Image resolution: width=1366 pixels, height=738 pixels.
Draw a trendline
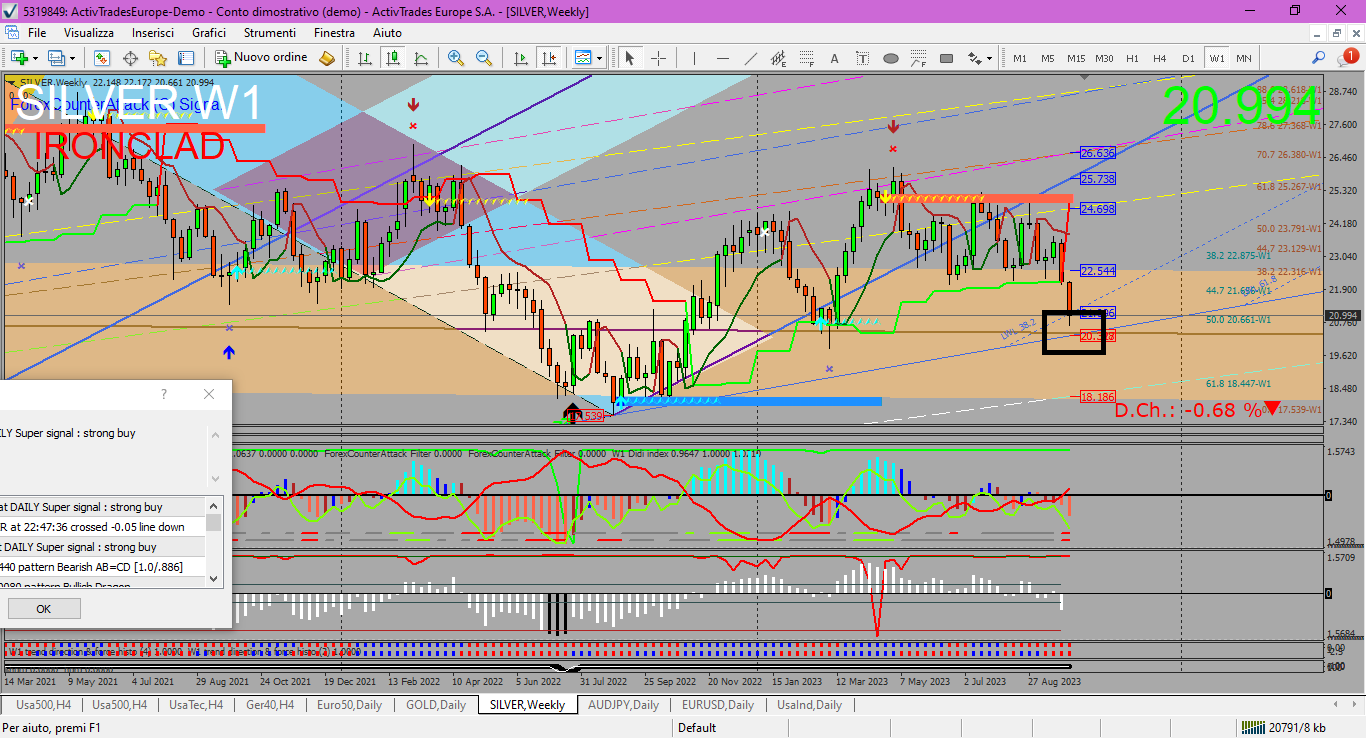(x=750, y=58)
